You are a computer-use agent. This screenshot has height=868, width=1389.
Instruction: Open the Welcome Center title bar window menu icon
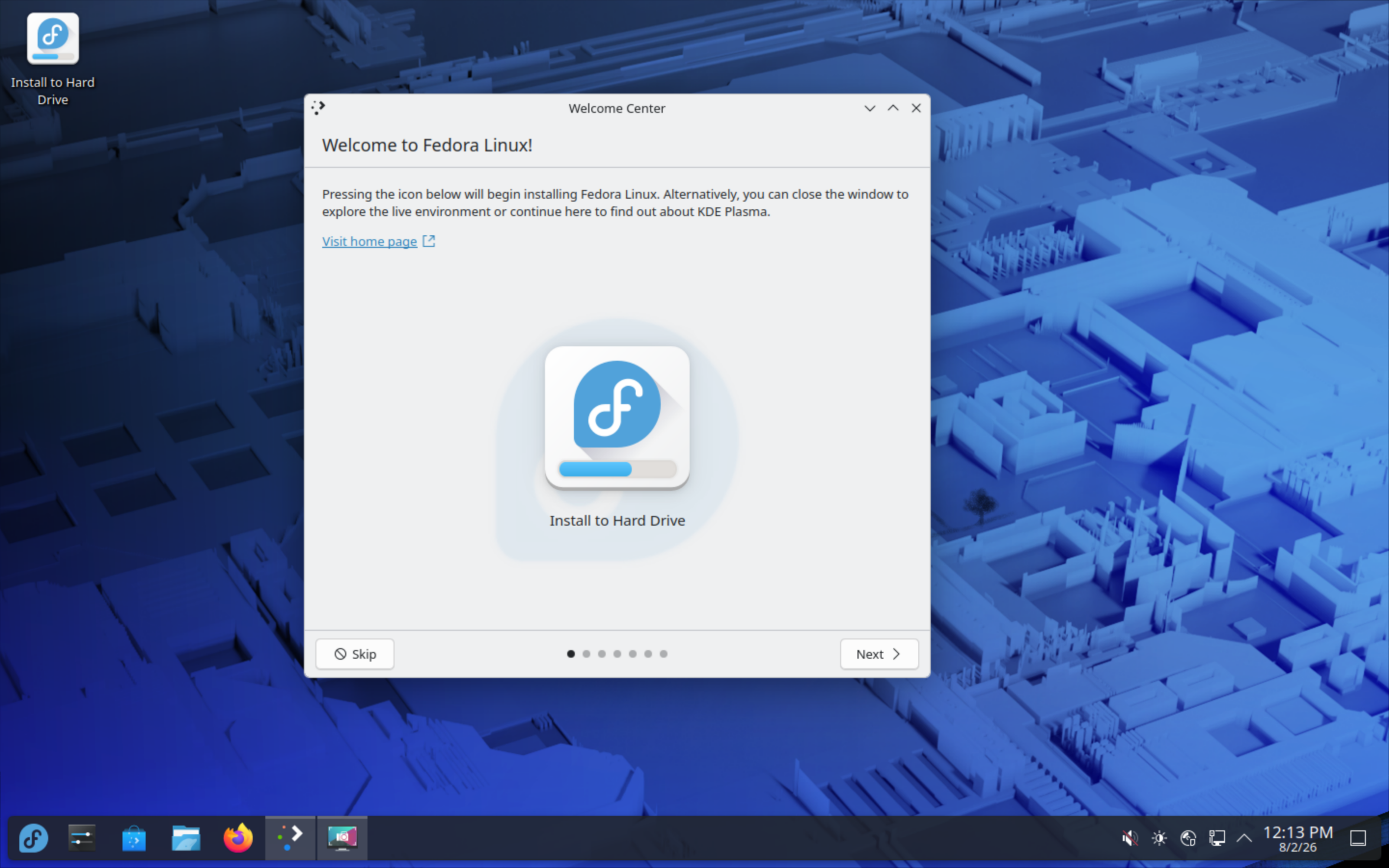(x=318, y=108)
